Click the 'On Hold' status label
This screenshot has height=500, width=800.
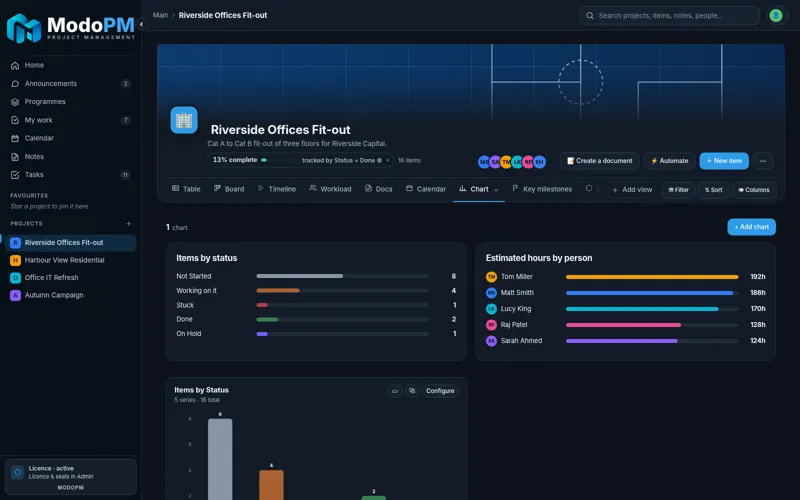[x=189, y=334]
